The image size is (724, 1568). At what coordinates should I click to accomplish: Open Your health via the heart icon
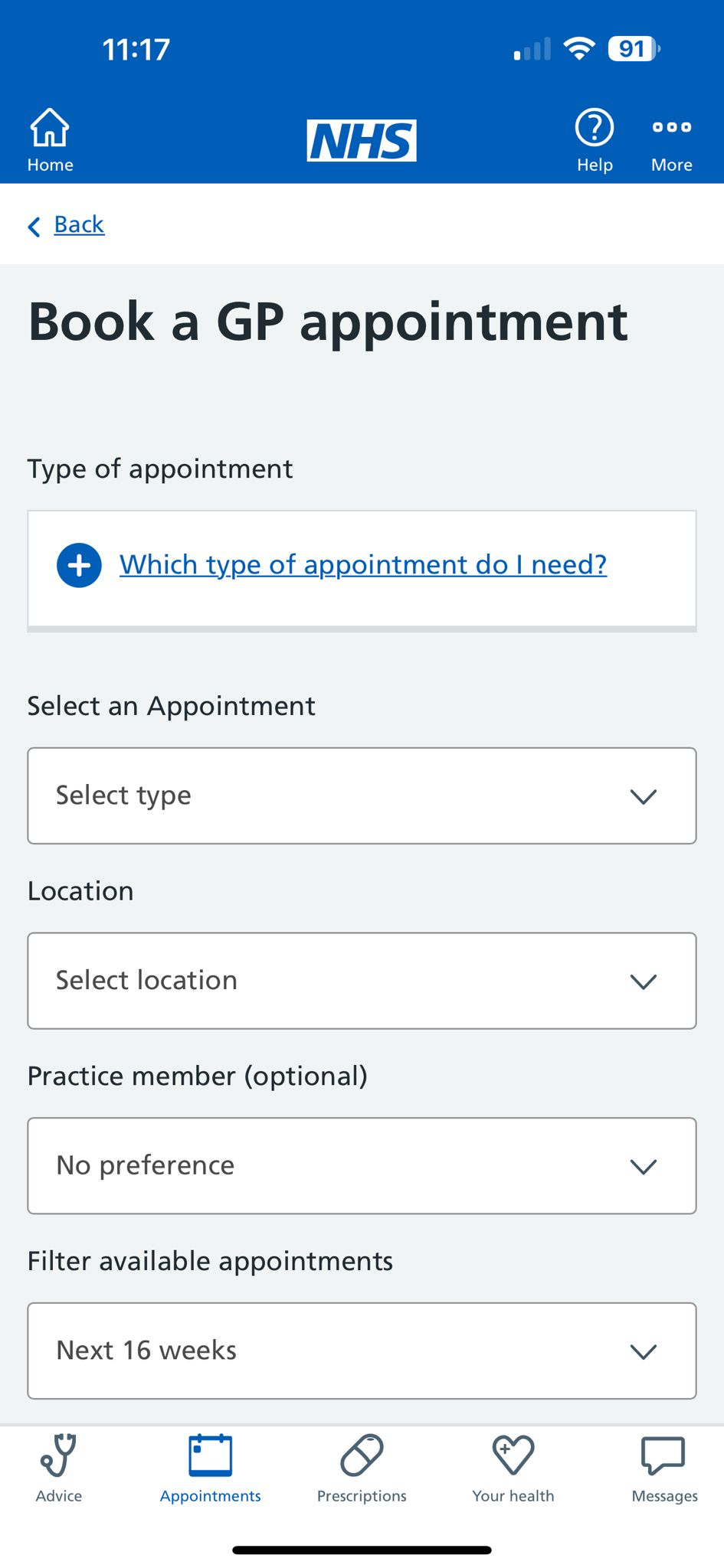click(x=513, y=1453)
